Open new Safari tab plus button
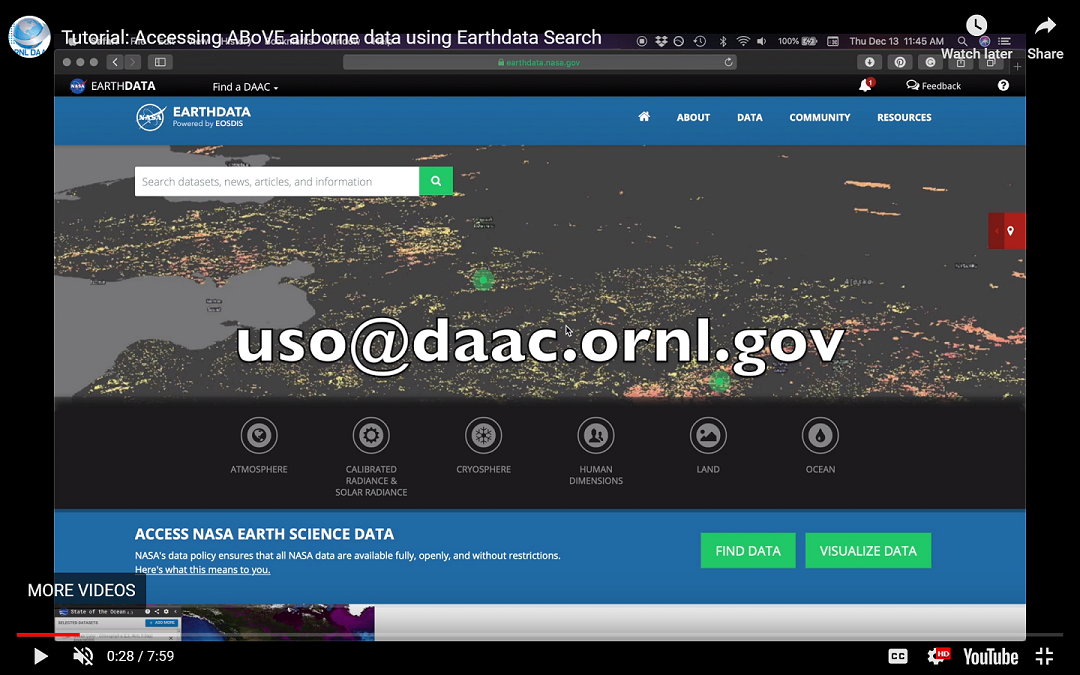The width and height of the screenshot is (1080, 675). (x=1017, y=66)
